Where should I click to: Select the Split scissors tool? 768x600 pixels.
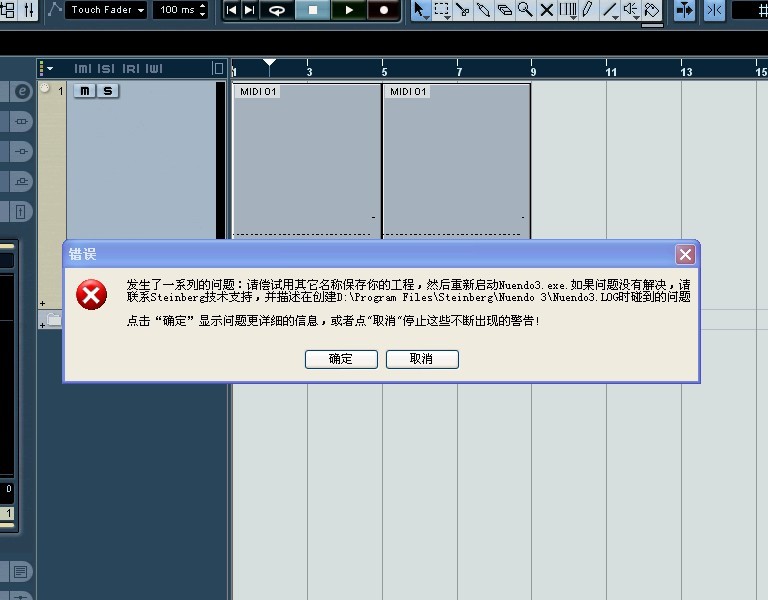463,10
